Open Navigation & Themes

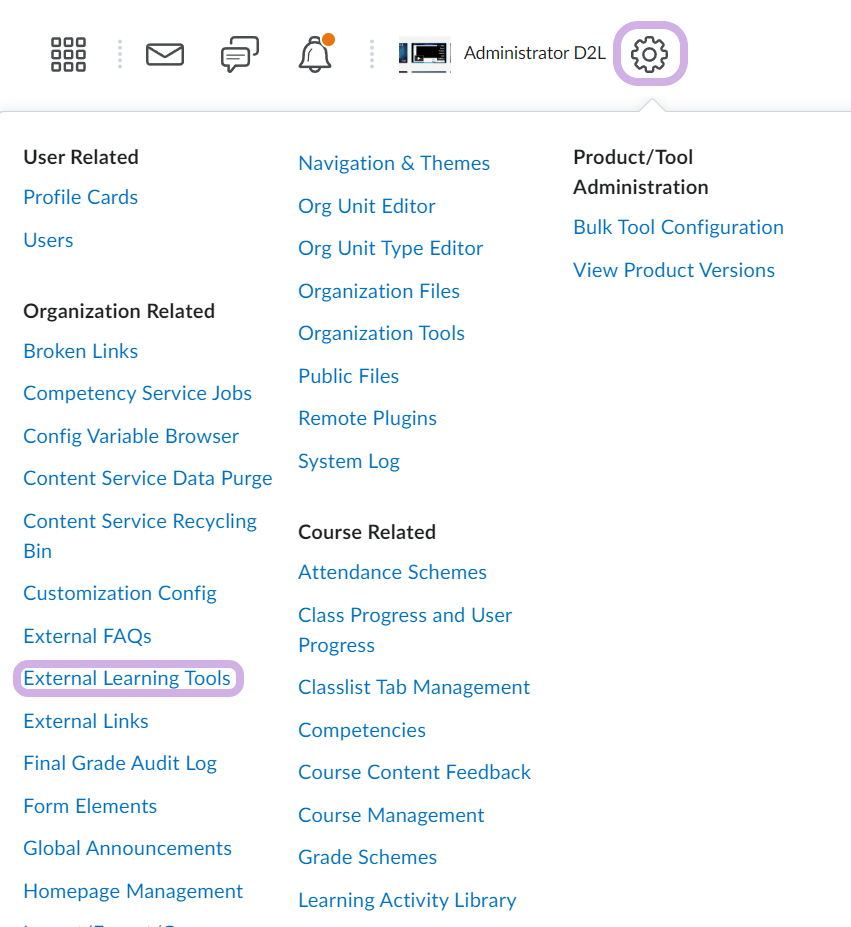pyautogui.click(x=394, y=163)
